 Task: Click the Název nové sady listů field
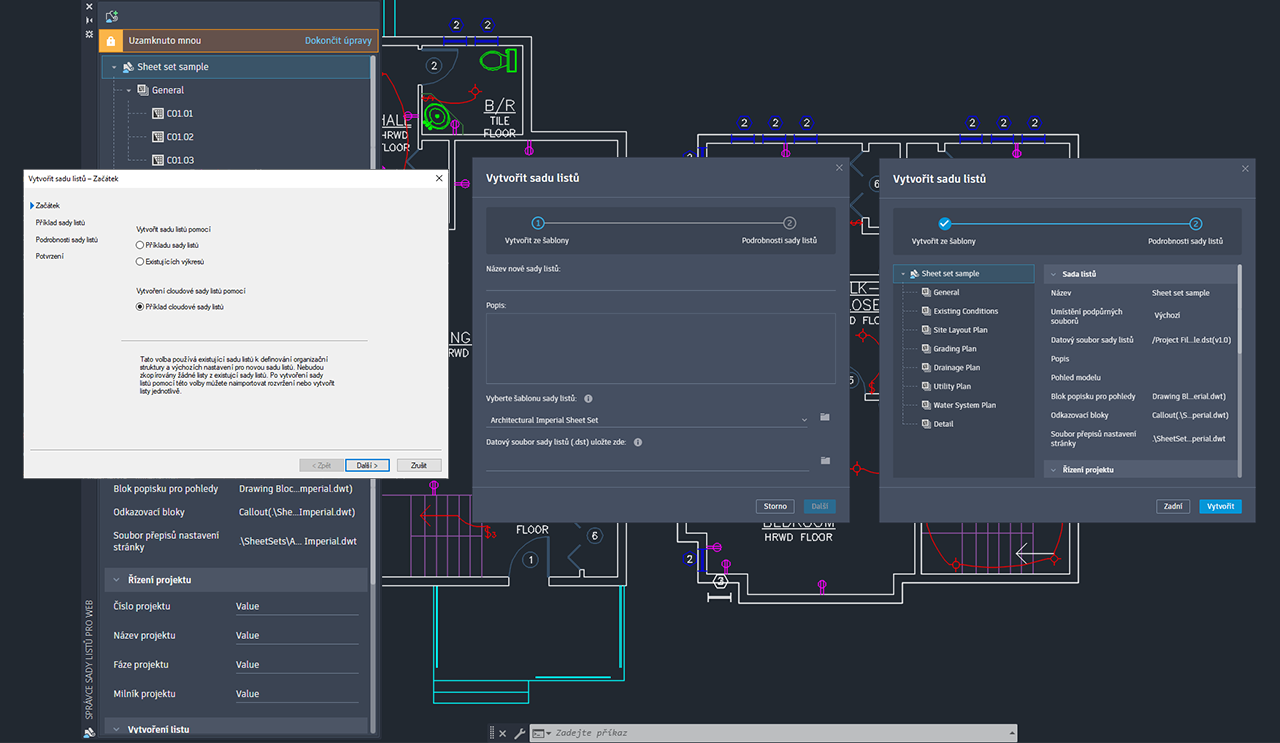click(x=660, y=283)
